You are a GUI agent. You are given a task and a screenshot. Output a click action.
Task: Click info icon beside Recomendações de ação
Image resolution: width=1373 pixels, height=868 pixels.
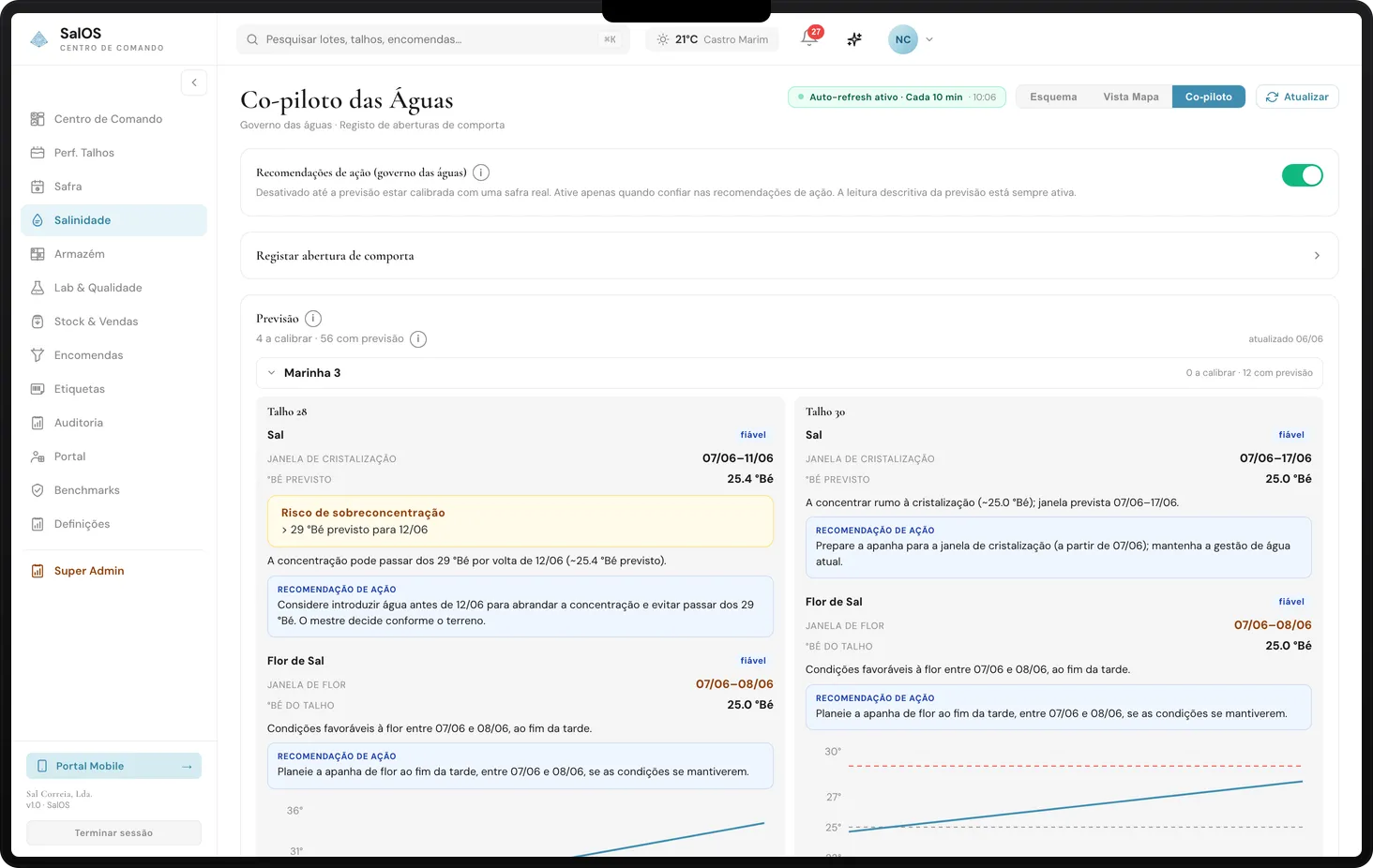(x=481, y=172)
